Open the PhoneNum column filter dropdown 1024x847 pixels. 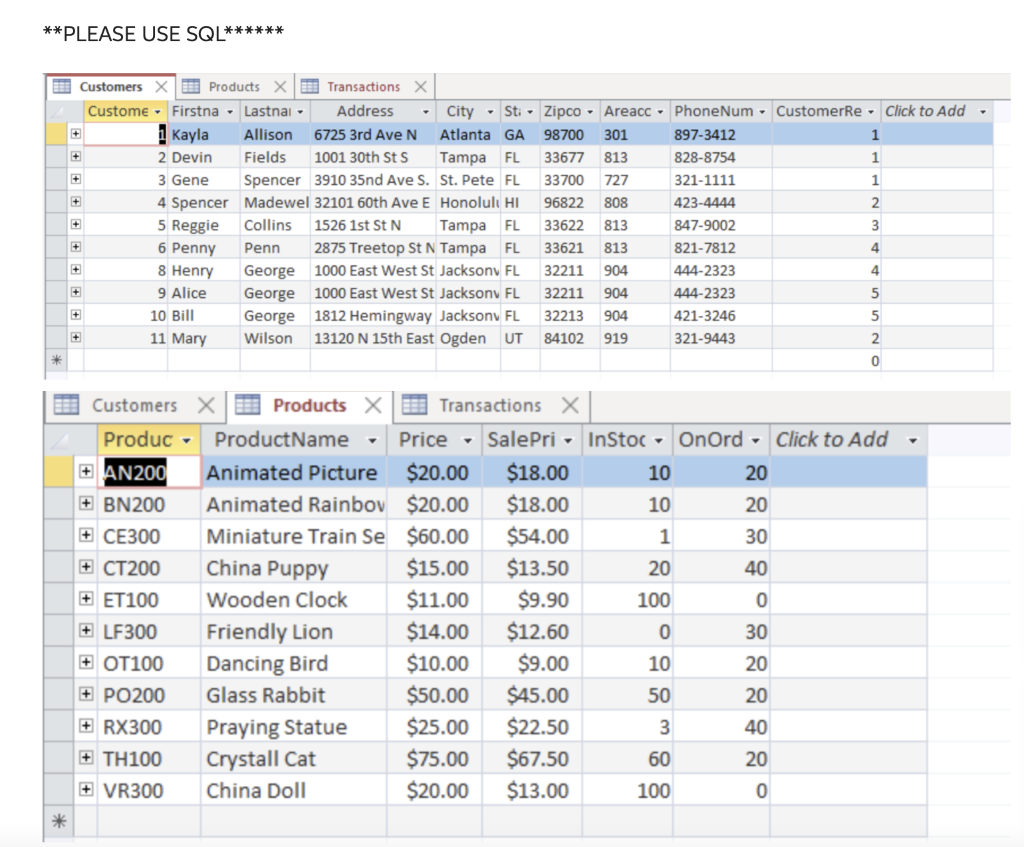point(762,112)
